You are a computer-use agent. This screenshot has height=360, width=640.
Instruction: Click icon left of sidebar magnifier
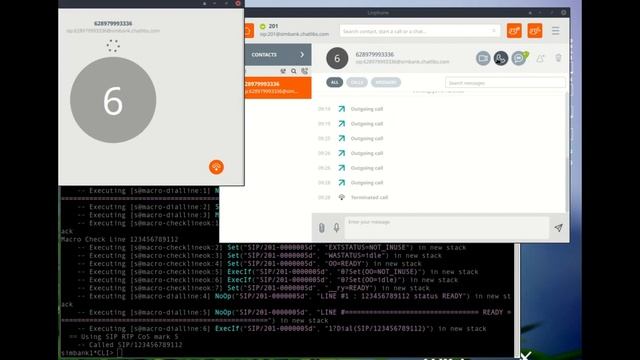click(x=283, y=71)
